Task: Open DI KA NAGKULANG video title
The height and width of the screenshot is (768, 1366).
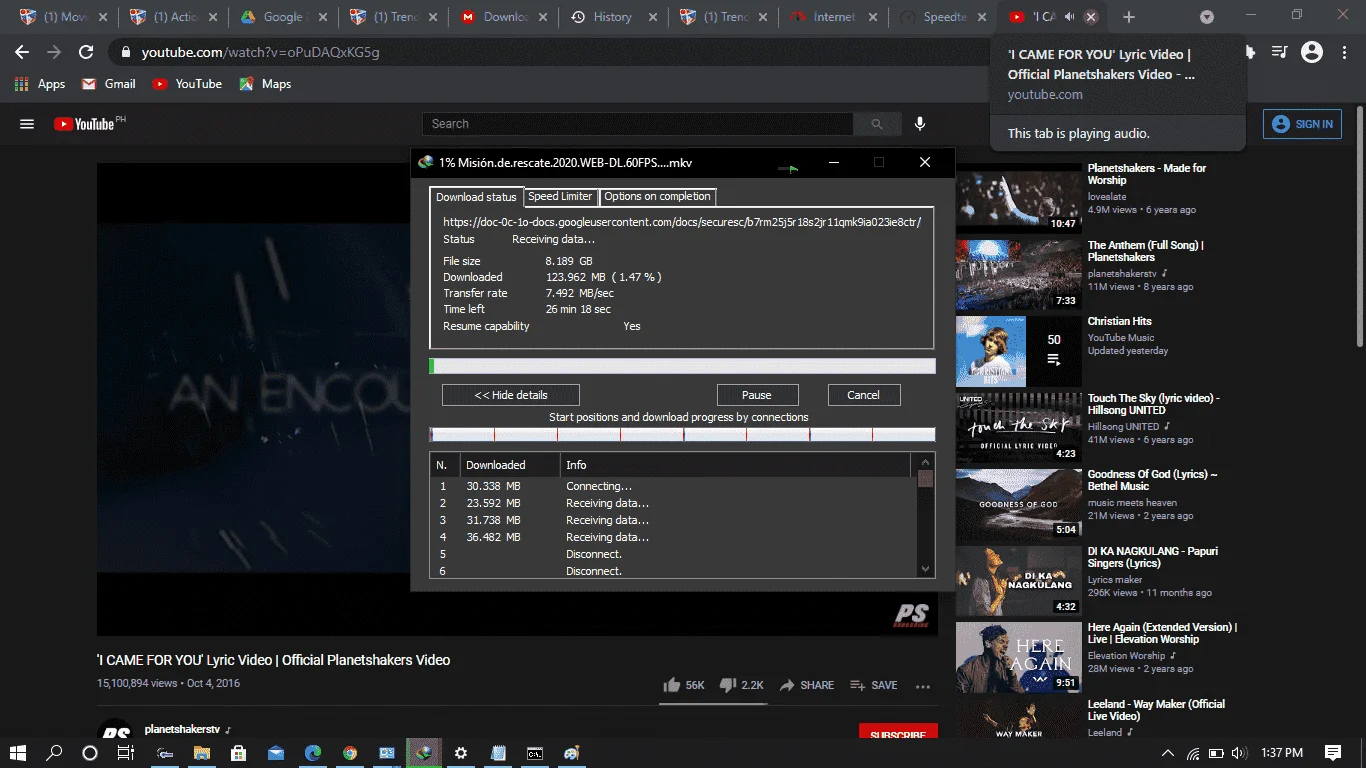Action: (1153, 557)
